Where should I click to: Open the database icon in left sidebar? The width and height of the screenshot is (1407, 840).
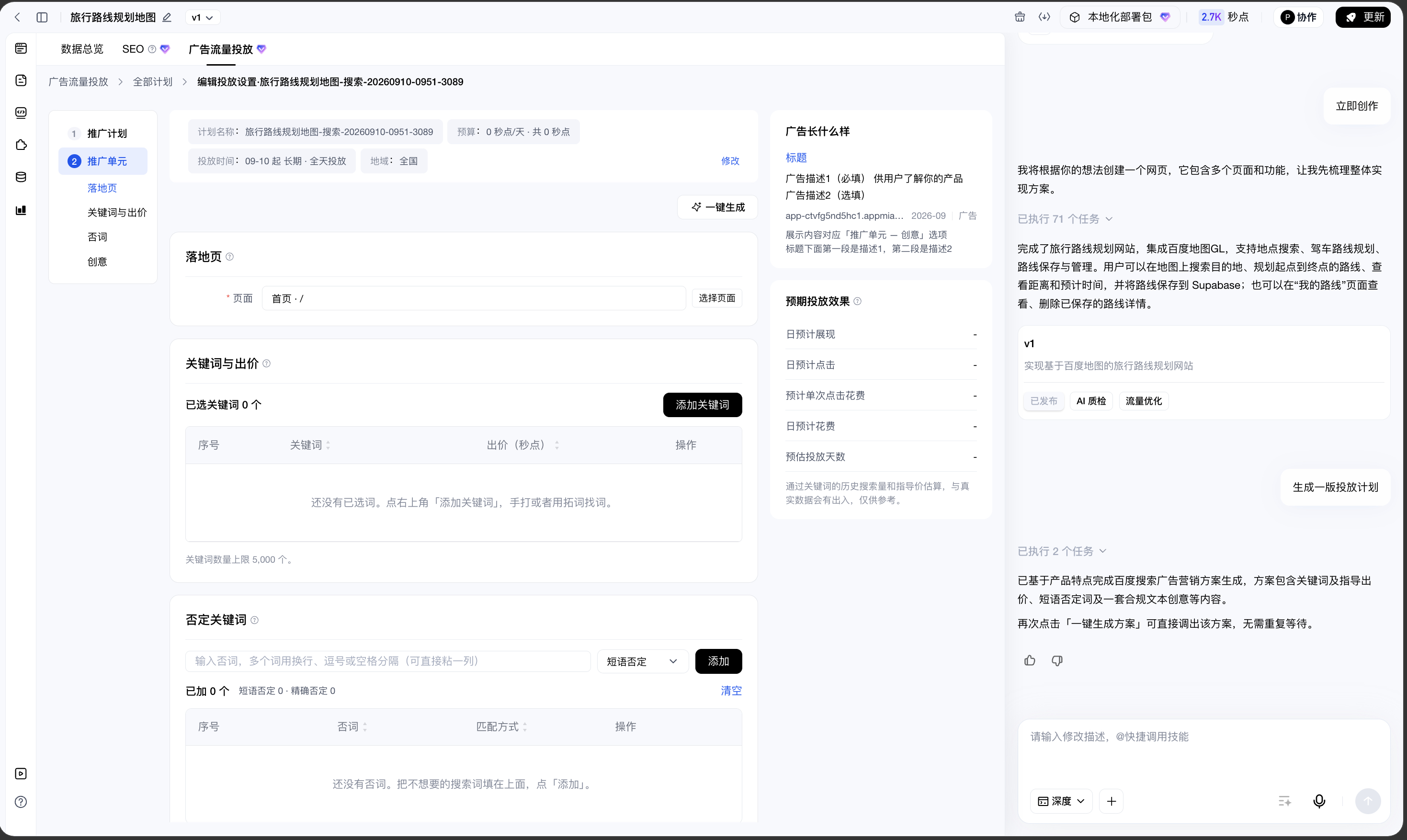click(x=21, y=177)
